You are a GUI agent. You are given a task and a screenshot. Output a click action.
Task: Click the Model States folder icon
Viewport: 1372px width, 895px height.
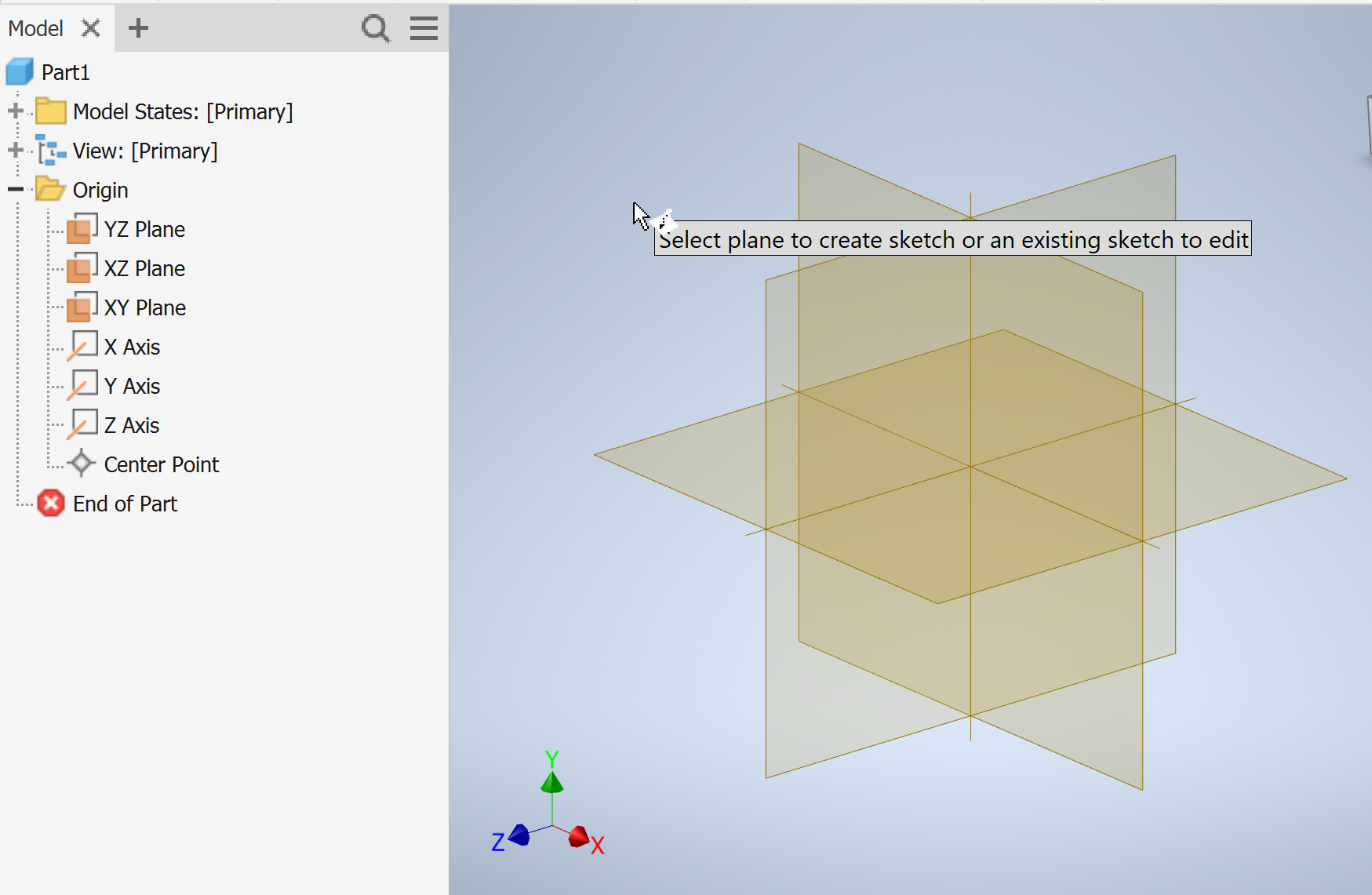click(x=51, y=111)
